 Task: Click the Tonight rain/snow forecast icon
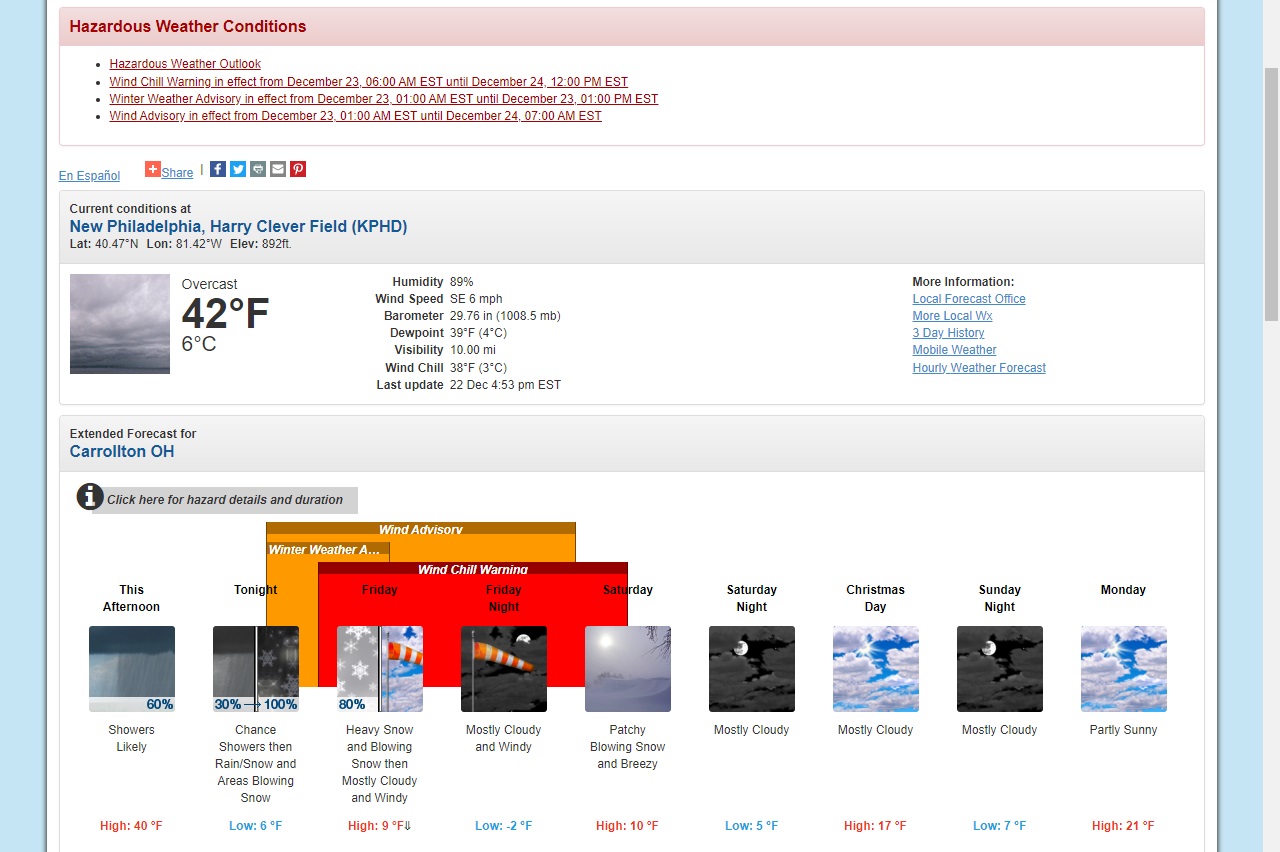[x=256, y=669]
